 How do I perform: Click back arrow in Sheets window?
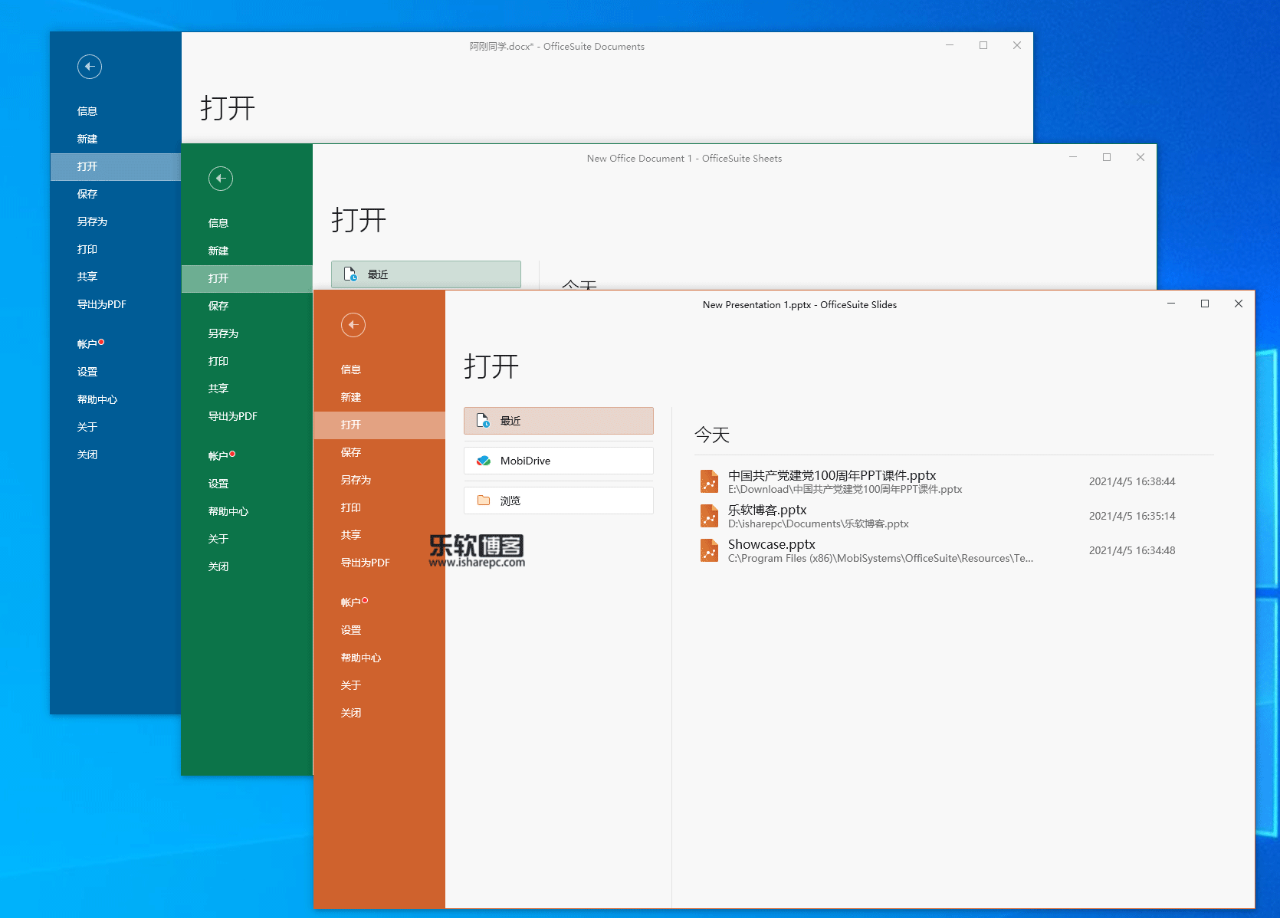pos(221,179)
